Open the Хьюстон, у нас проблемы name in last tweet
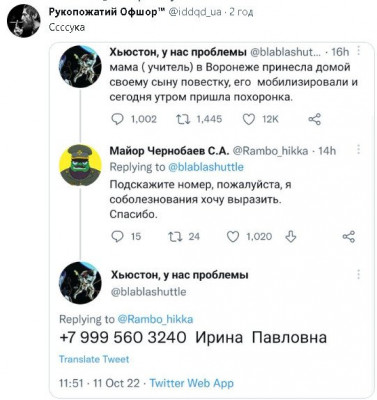Image resolution: width=377 pixels, height=400 pixels. 179,276
